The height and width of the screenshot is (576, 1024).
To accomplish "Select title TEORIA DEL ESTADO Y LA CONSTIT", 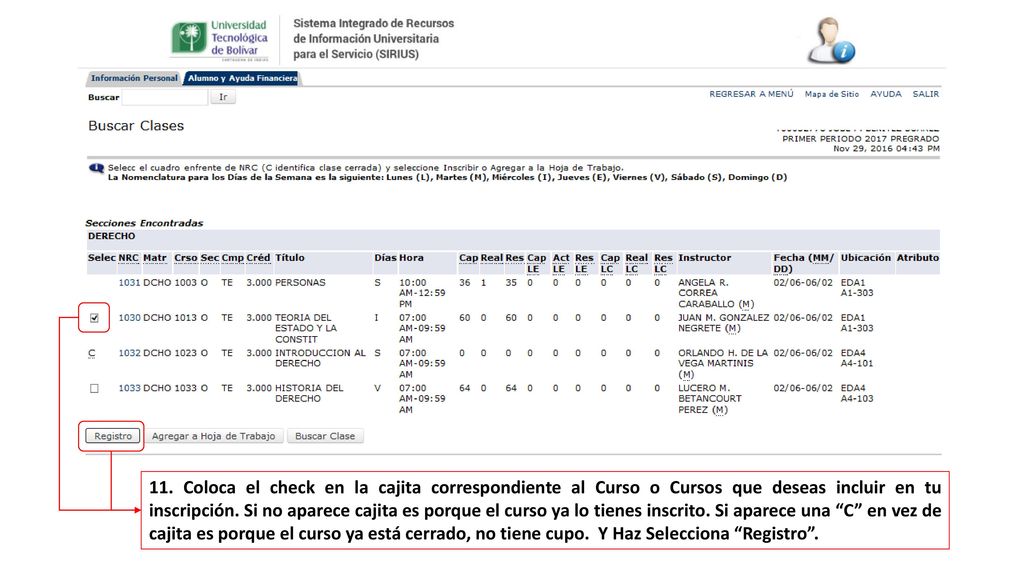I will click(x=308, y=328).
